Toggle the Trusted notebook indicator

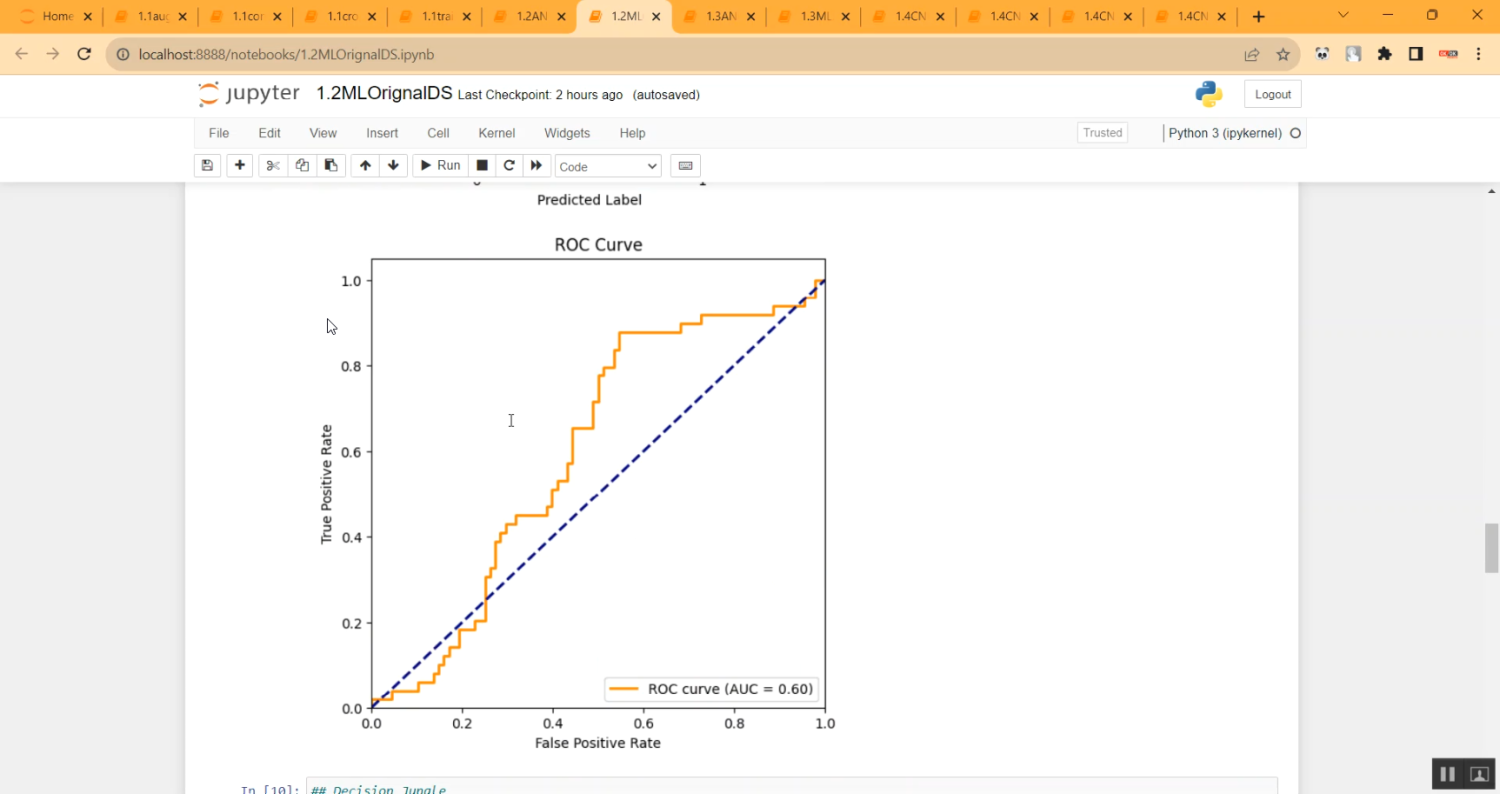coord(1102,133)
